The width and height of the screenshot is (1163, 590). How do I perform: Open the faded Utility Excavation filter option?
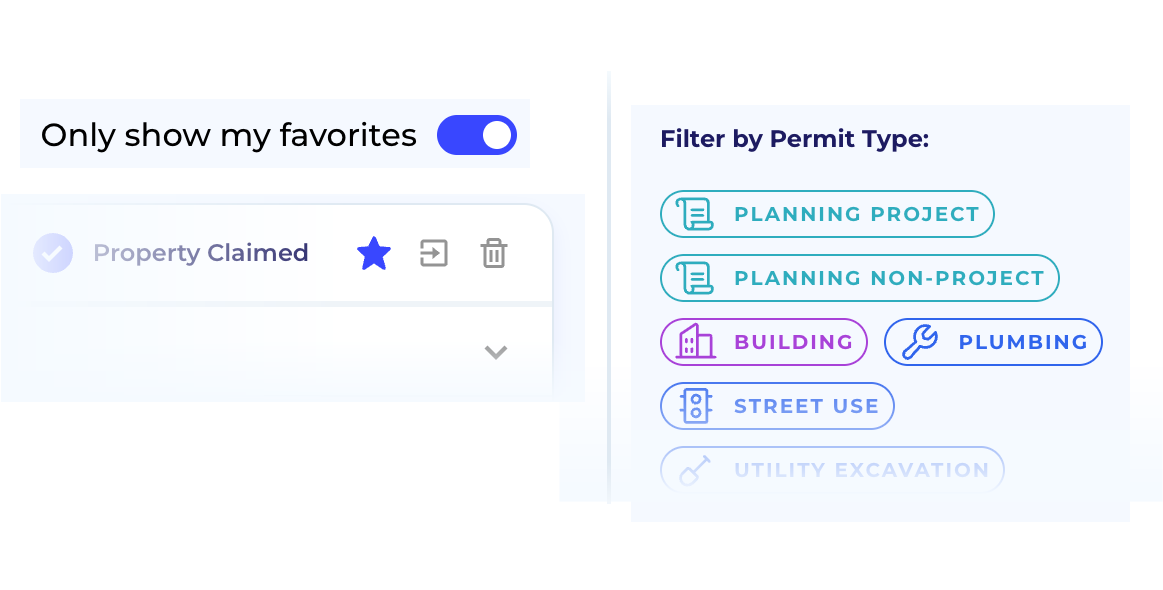pyautogui.click(x=832, y=469)
